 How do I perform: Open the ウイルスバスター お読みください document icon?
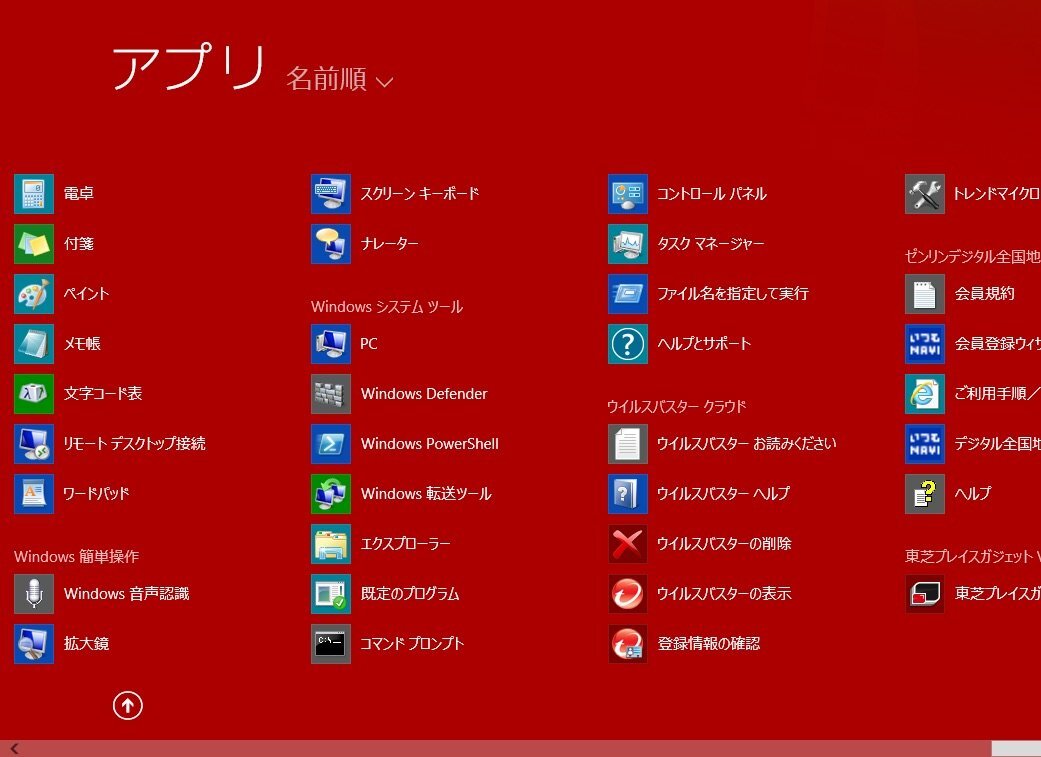(x=627, y=444)
